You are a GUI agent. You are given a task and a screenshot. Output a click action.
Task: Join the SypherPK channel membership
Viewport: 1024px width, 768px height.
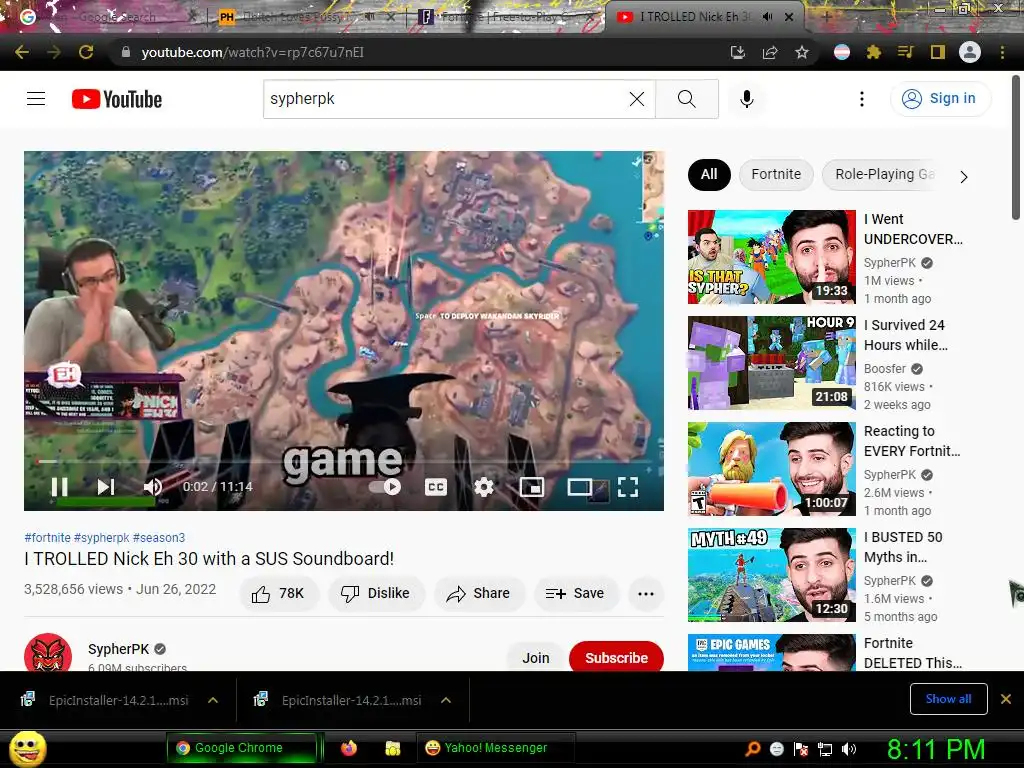[536, 657]
